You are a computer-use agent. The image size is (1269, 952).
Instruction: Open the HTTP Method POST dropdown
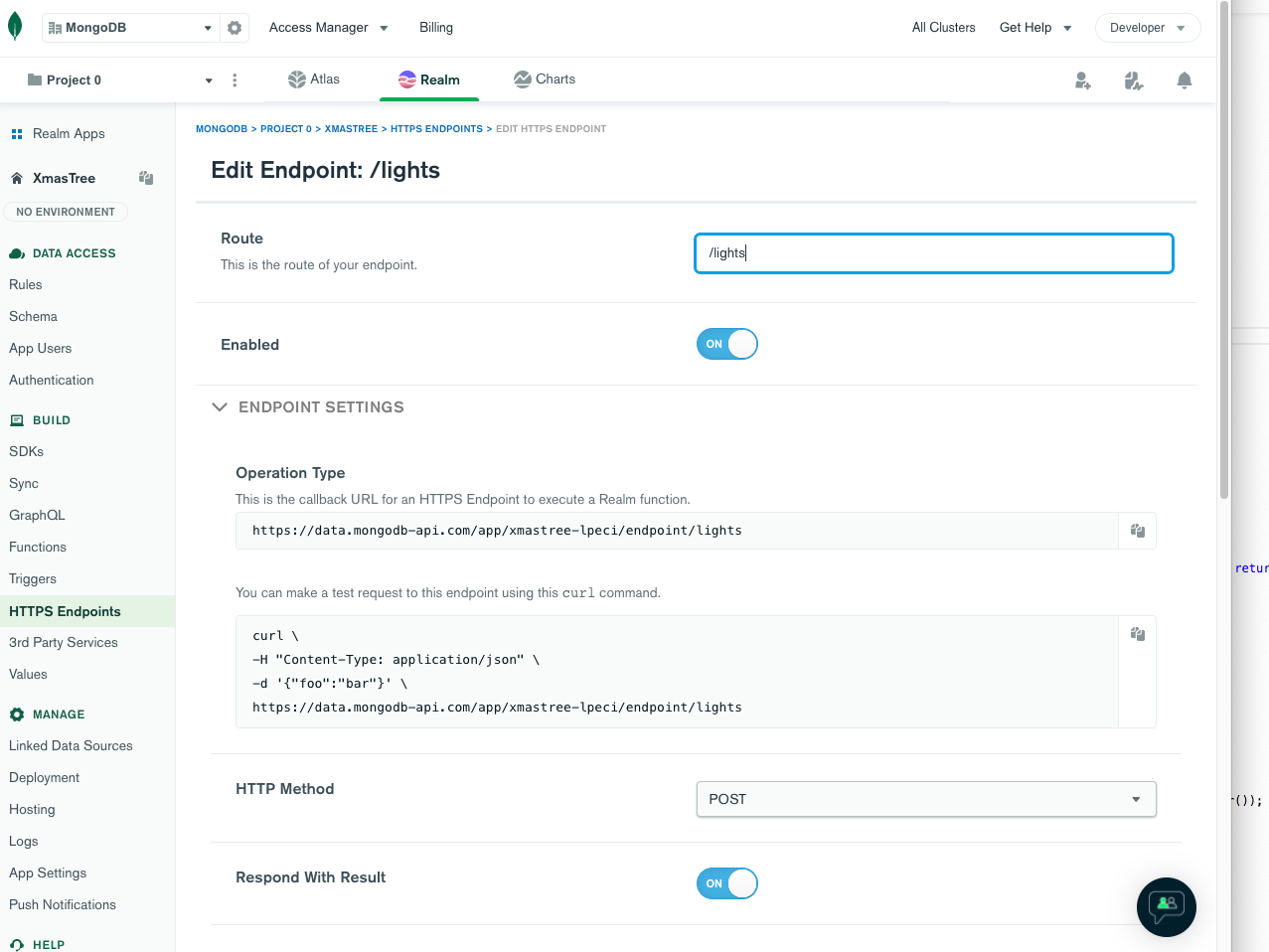926,799
